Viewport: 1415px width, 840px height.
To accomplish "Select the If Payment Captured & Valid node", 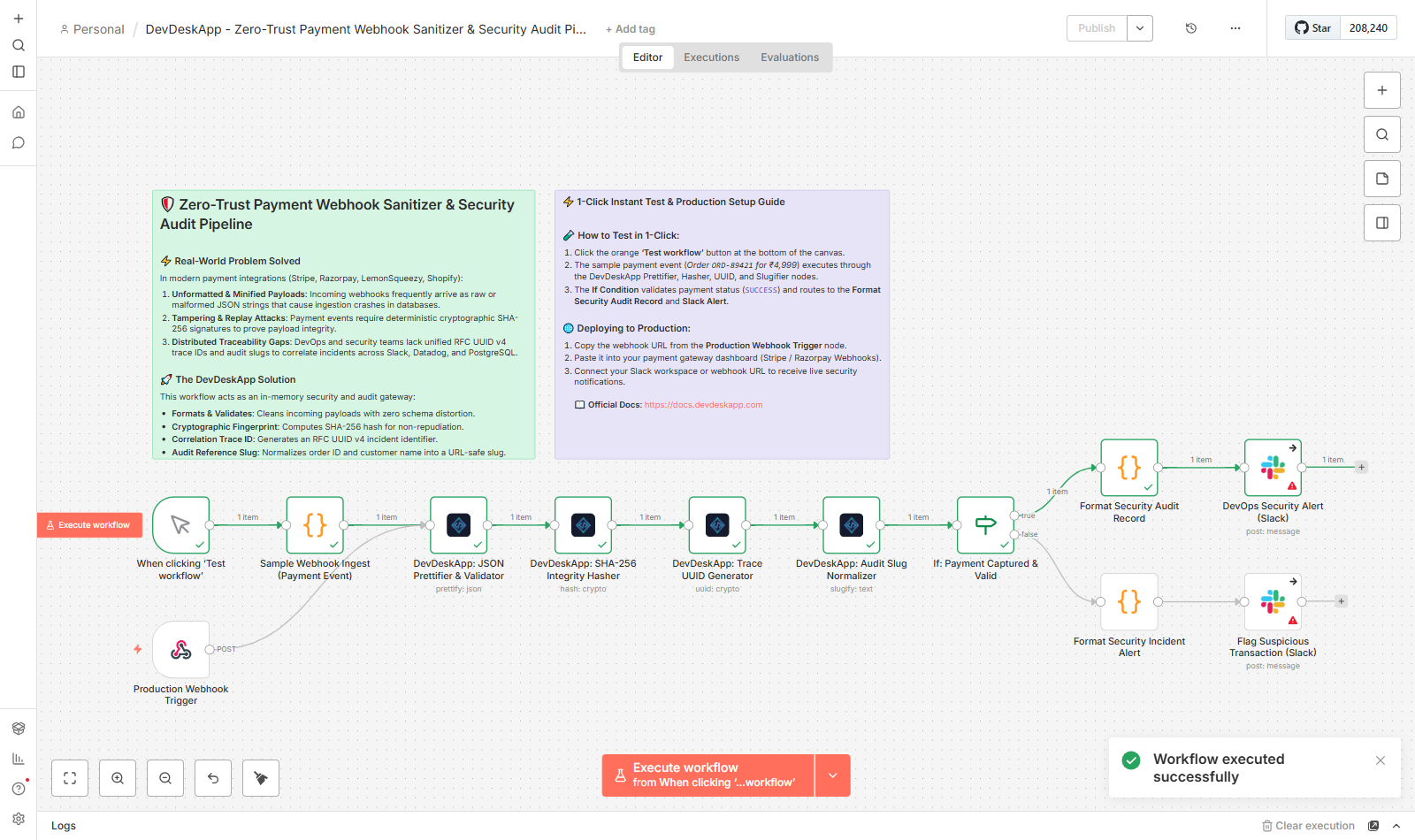I will (985, 525).
